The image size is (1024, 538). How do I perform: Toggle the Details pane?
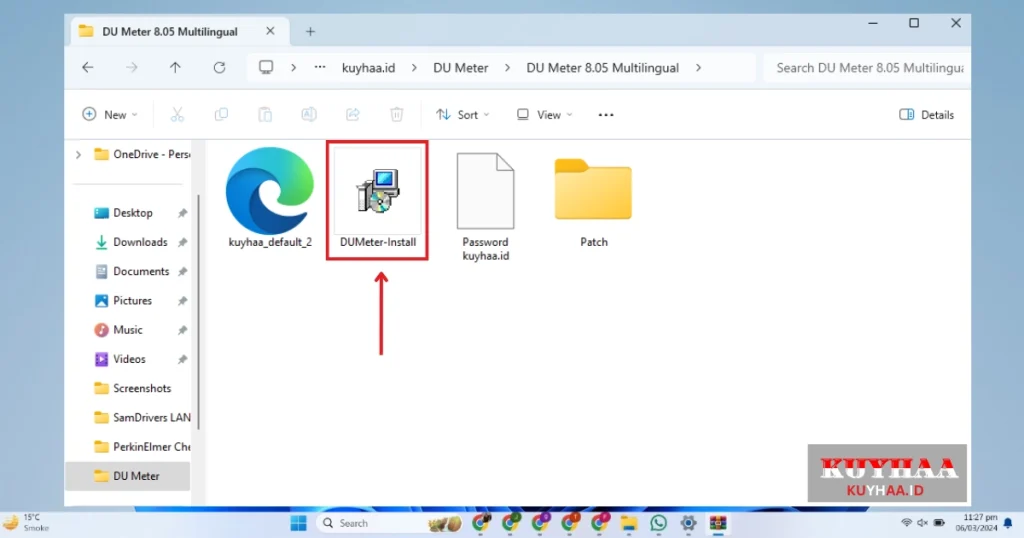coord(927,114)
